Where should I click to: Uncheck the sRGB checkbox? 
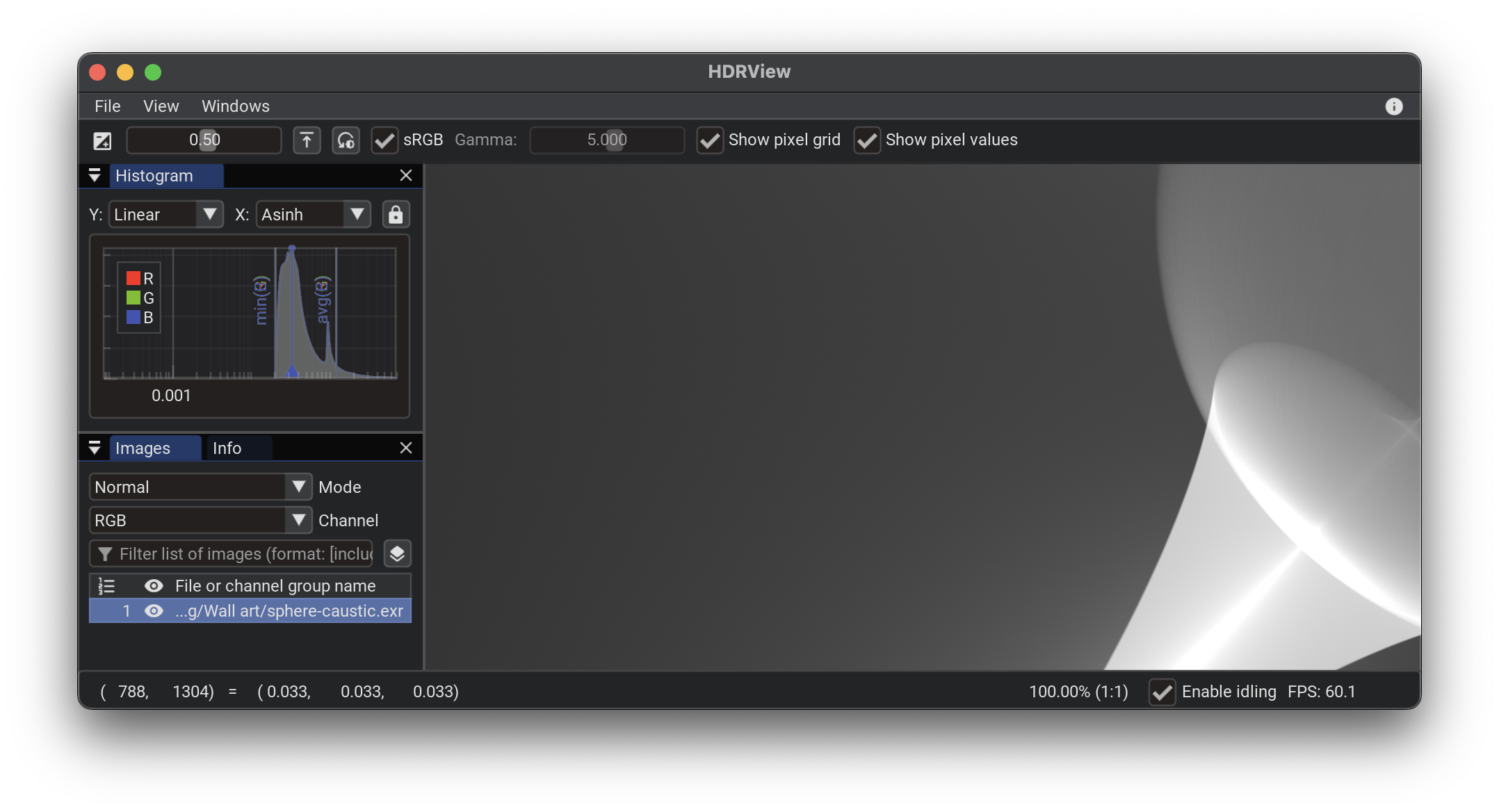(384, 140)
